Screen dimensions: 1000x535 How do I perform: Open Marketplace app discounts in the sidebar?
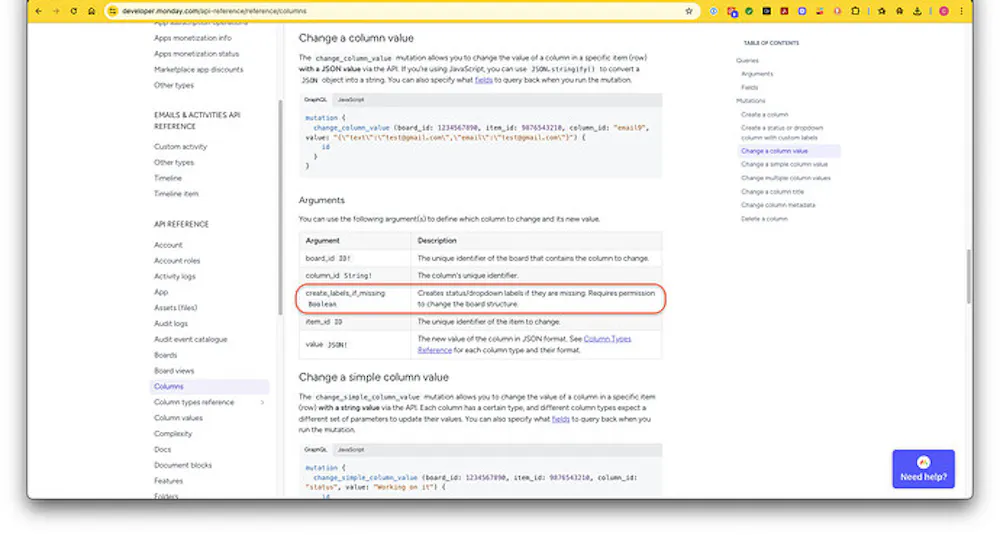point(198,70)
